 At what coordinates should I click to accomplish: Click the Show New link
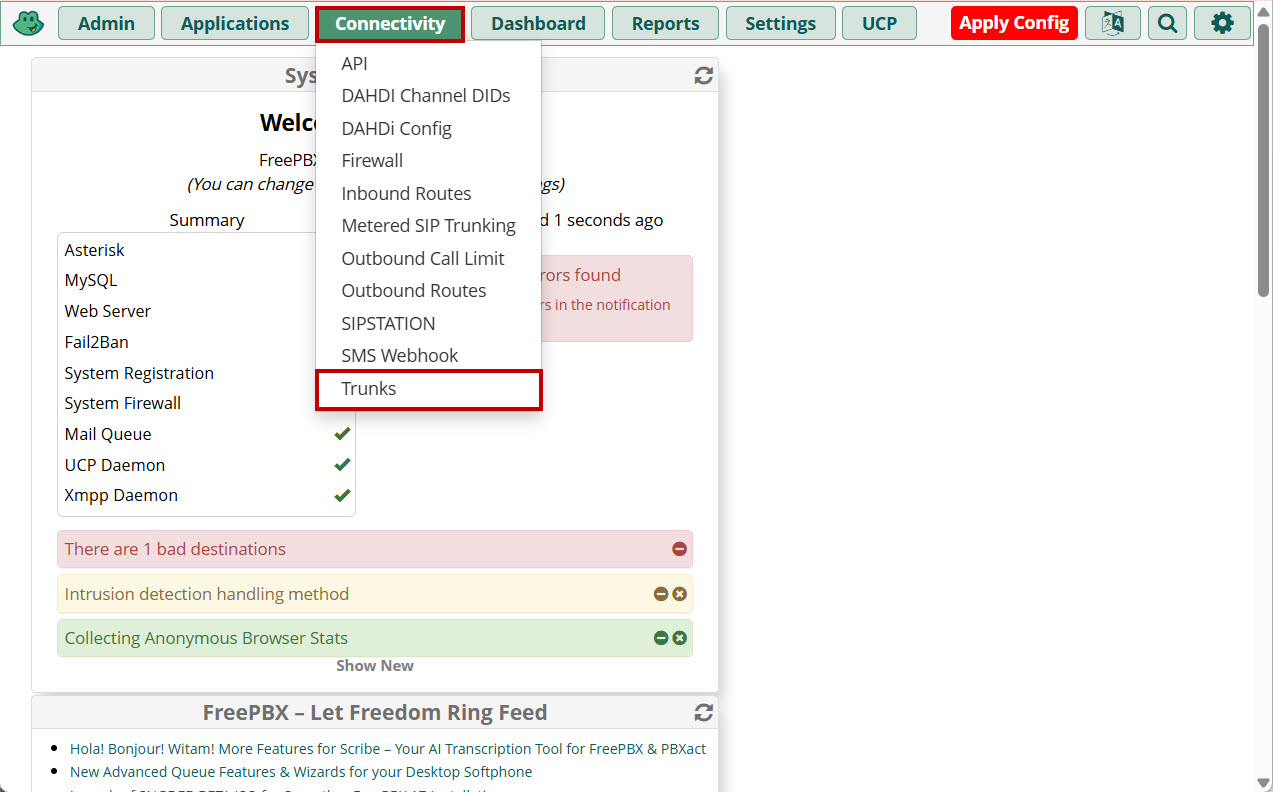tap(374, 666)
